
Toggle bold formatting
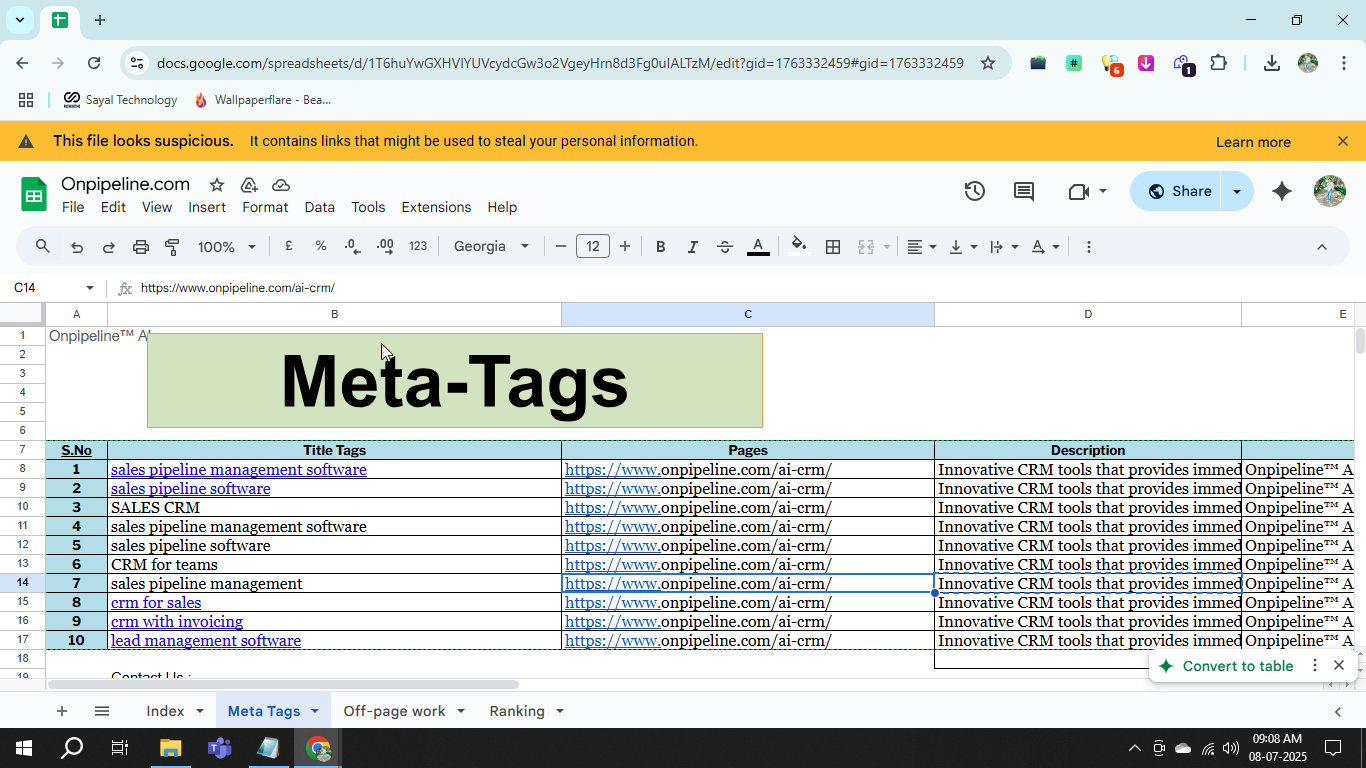(660, 247)
